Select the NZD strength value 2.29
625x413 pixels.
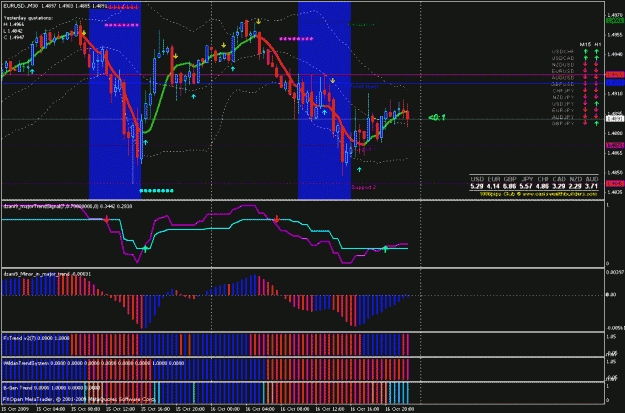(576, 186)
